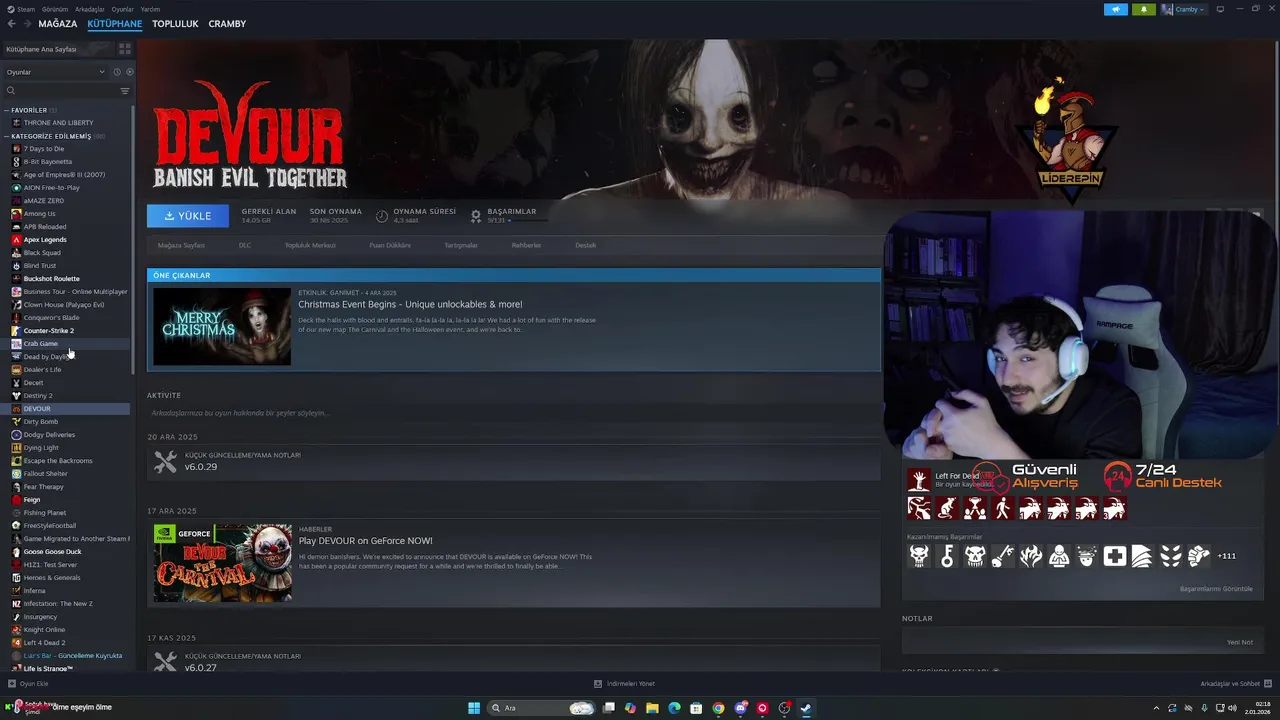Image resolution: width=1280 pixels, height=720 pixels.
Task: Open Başarımlarını Görüntüle link
Action: click(x=1216, y=589)
